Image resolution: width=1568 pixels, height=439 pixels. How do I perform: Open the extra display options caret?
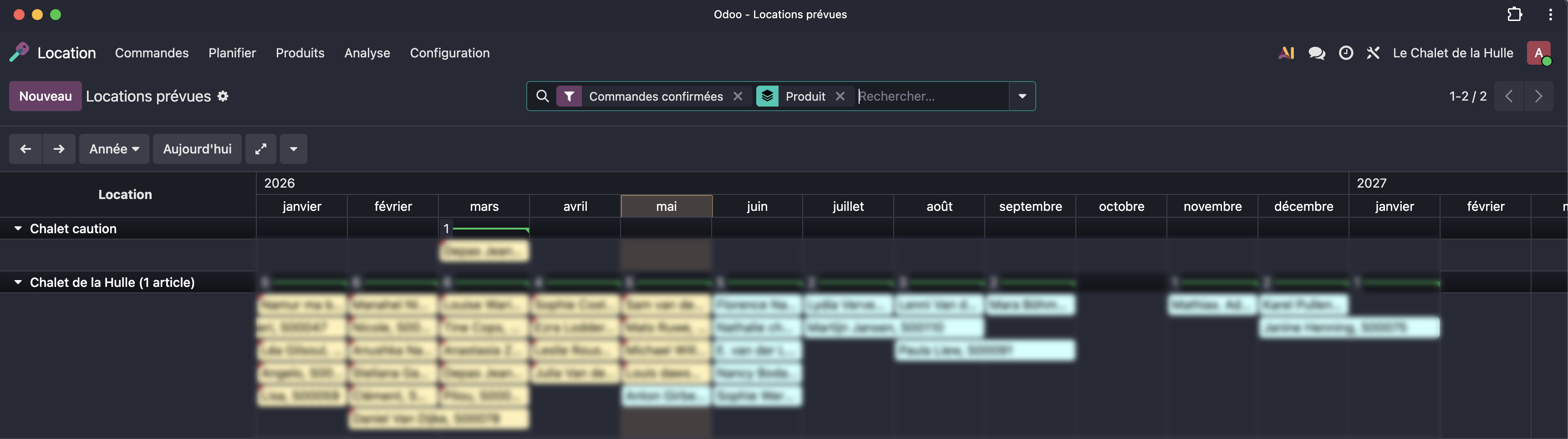coord(293,149)
